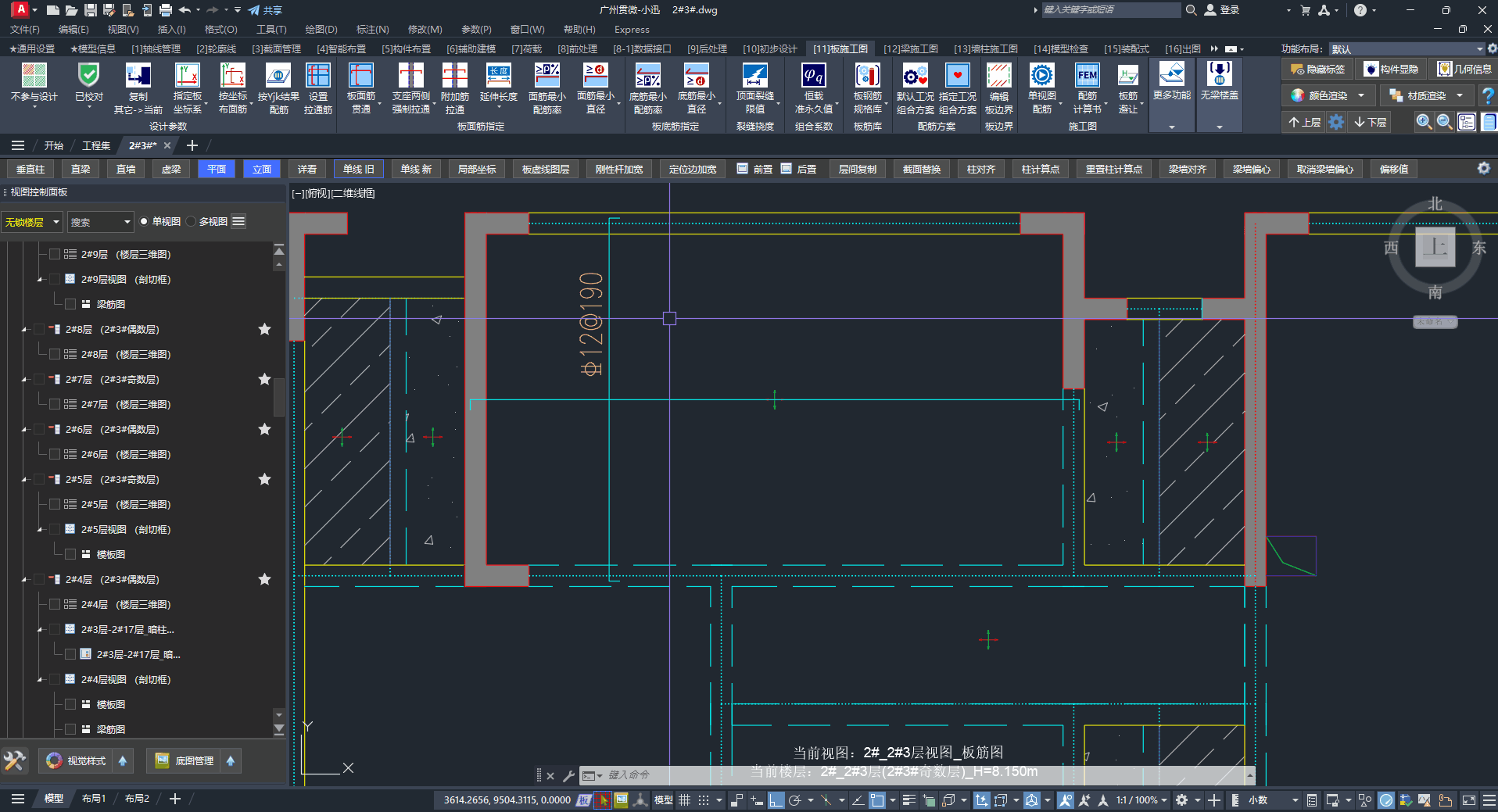
Task: Click the 面筋最小配筋率 icon
Action: point(547,76)
